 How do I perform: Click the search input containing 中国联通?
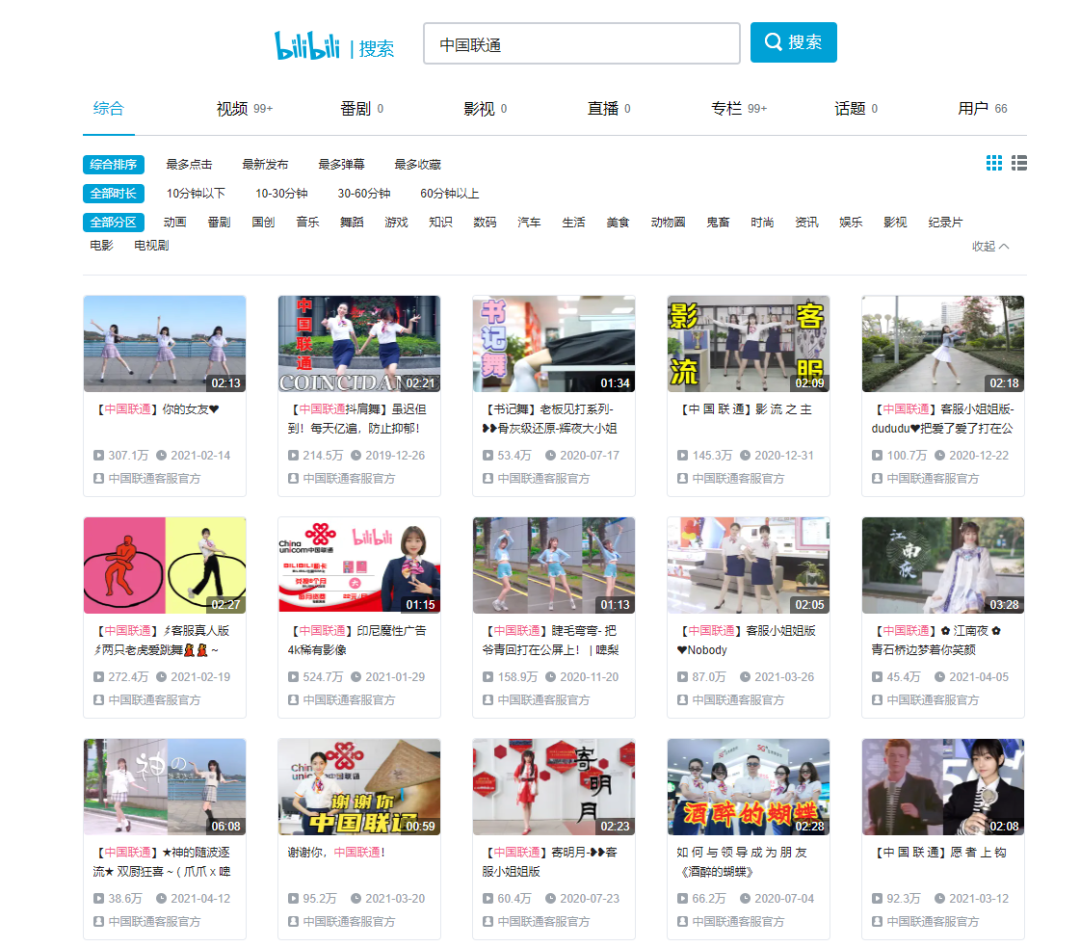[582, 43]
